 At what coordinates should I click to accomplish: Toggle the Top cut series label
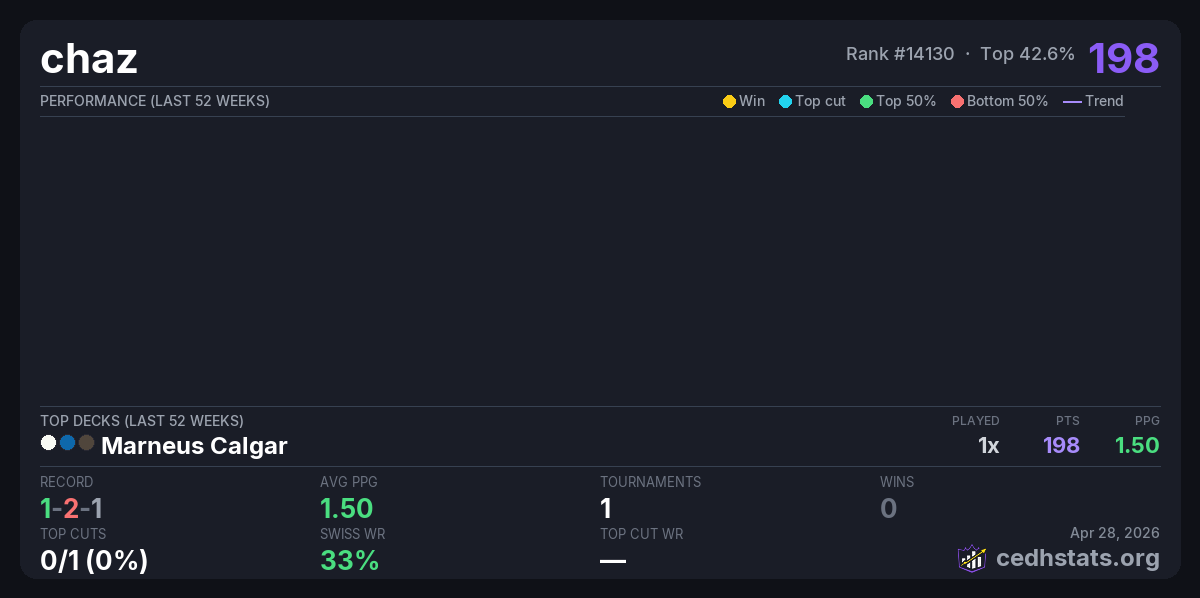tap(820, 101)
